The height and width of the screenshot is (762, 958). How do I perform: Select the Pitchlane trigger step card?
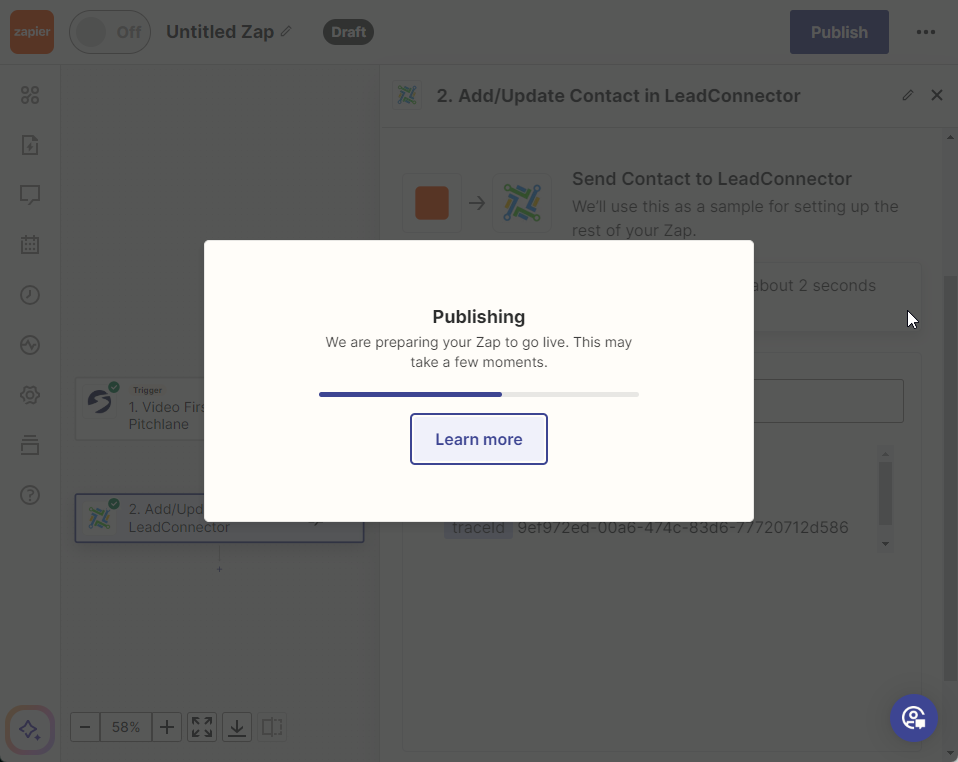point(140,409)
